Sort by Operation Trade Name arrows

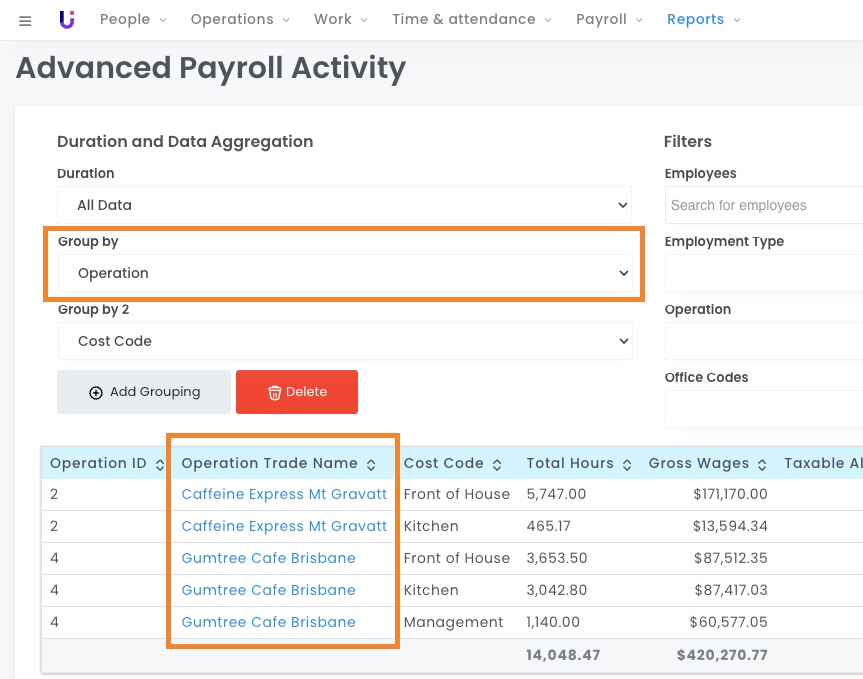click(371, 464)
